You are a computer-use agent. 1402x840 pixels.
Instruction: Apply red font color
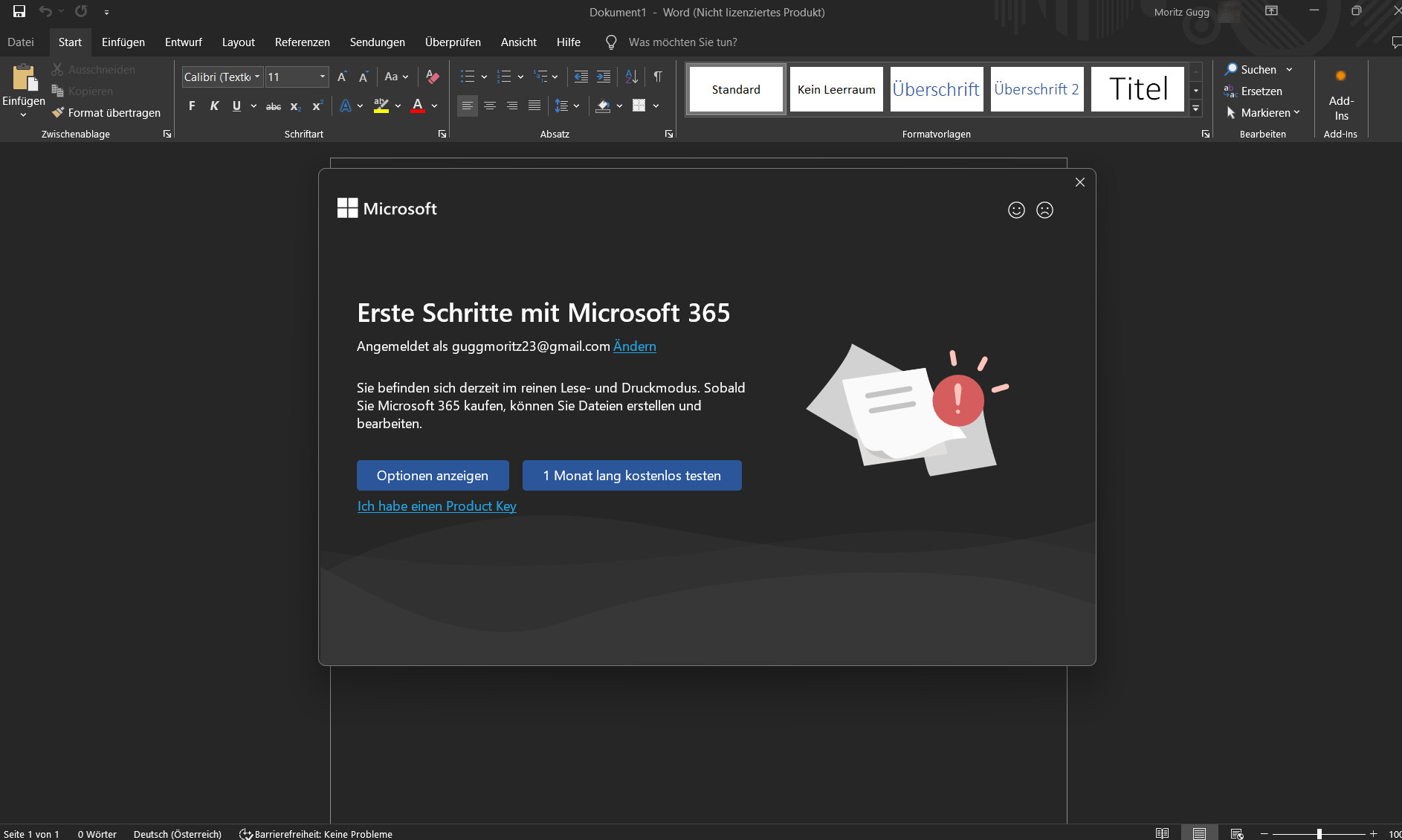(418, 106)
